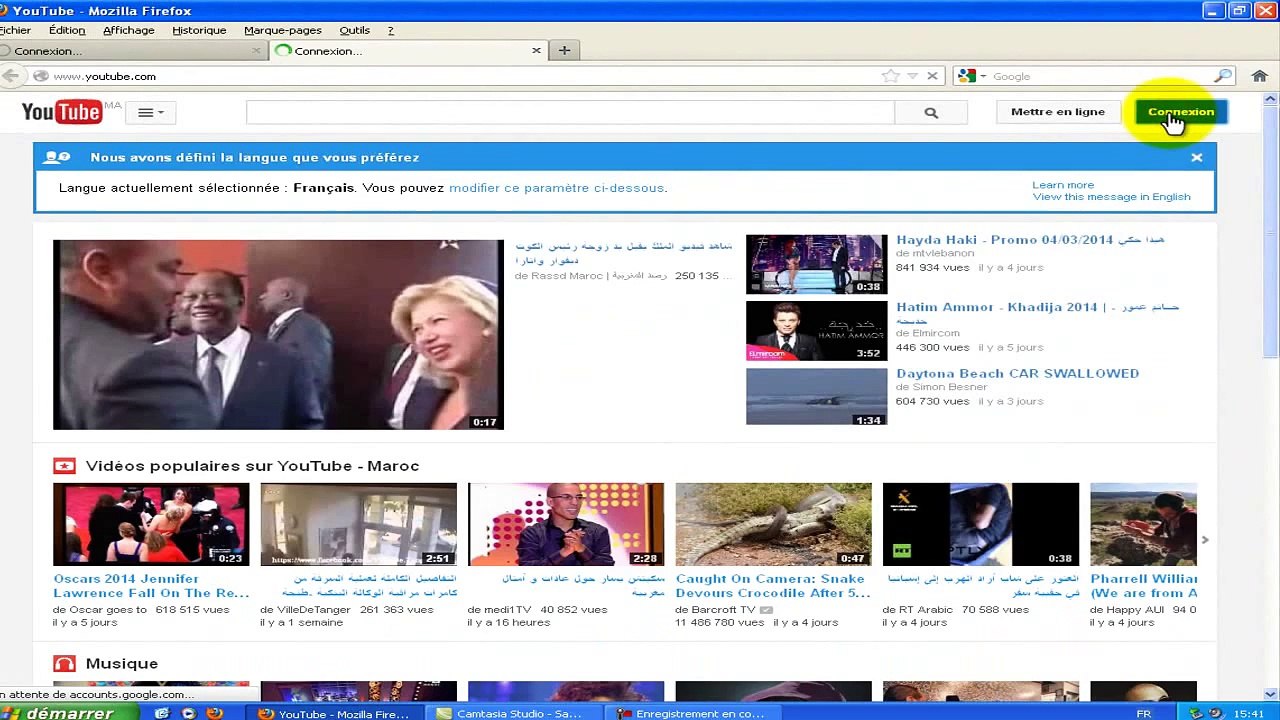Open the Simon Besner channel link
1280x720 pixels.
click(x=949, y=387)
